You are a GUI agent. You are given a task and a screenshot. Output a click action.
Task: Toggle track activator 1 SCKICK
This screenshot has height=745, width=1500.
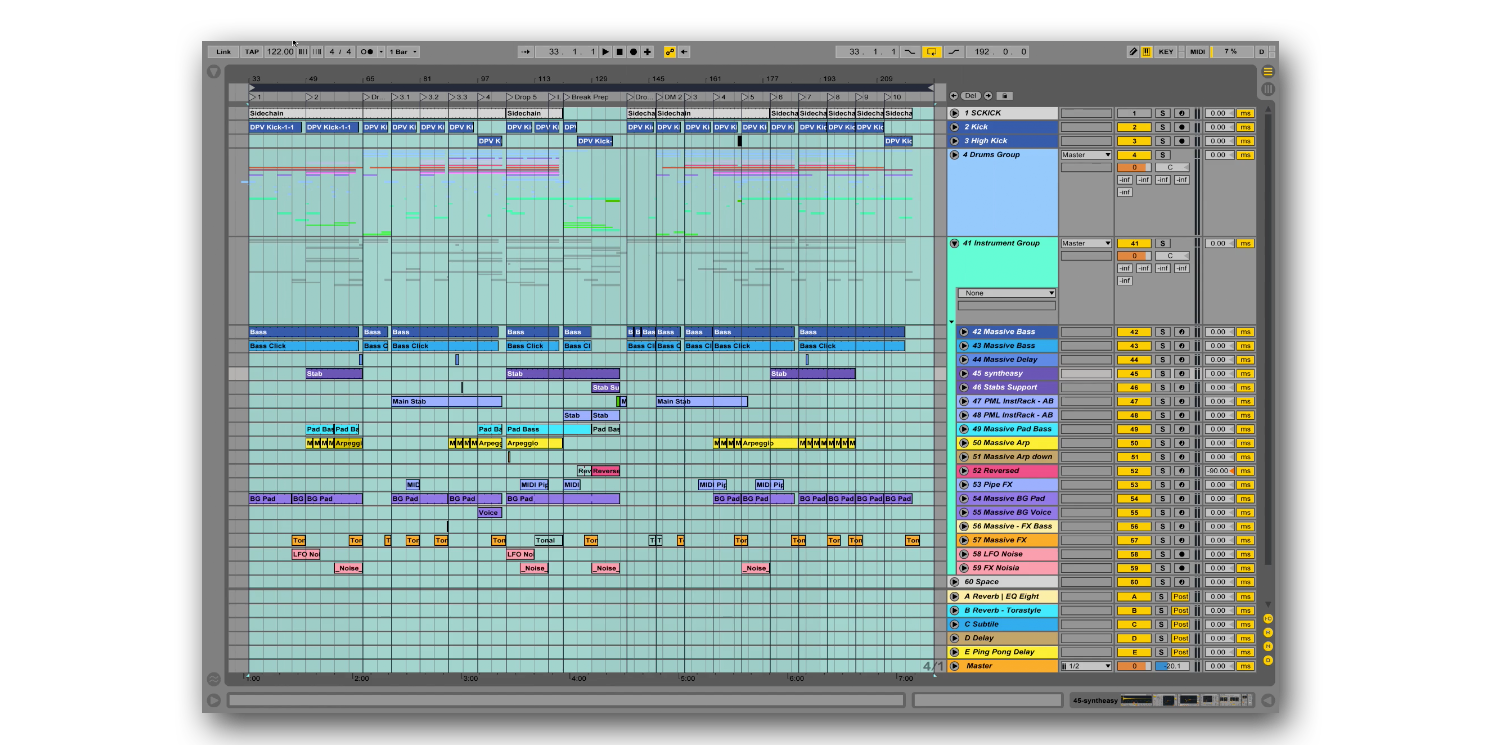coord(1134,114)
